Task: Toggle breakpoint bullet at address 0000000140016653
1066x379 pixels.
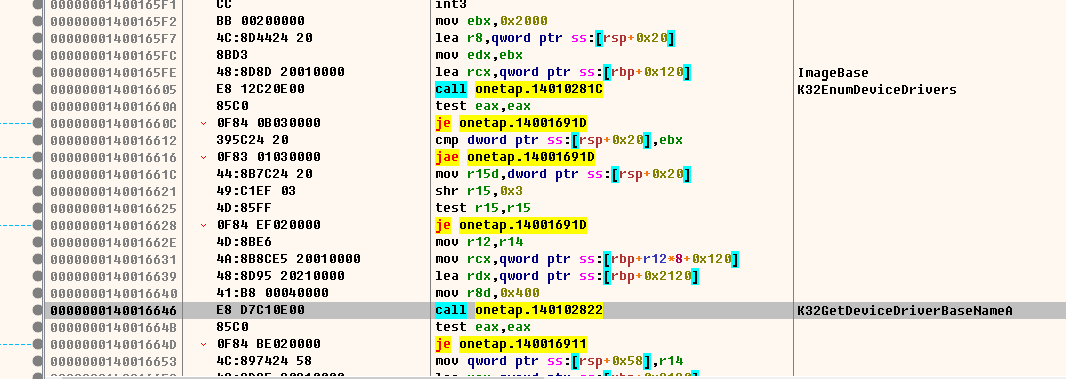Action: point(37,361)
